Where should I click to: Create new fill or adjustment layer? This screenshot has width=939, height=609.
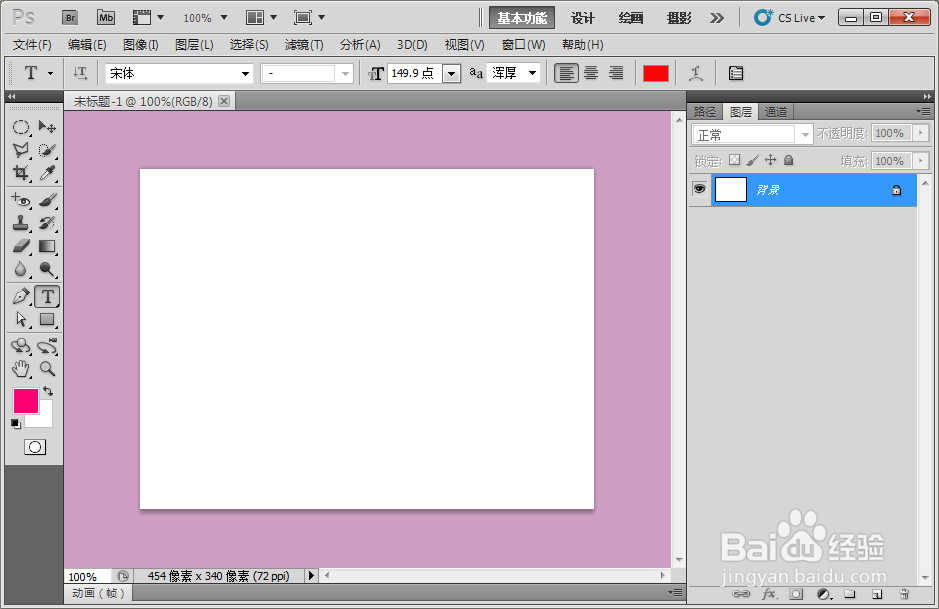coord(825,594)
